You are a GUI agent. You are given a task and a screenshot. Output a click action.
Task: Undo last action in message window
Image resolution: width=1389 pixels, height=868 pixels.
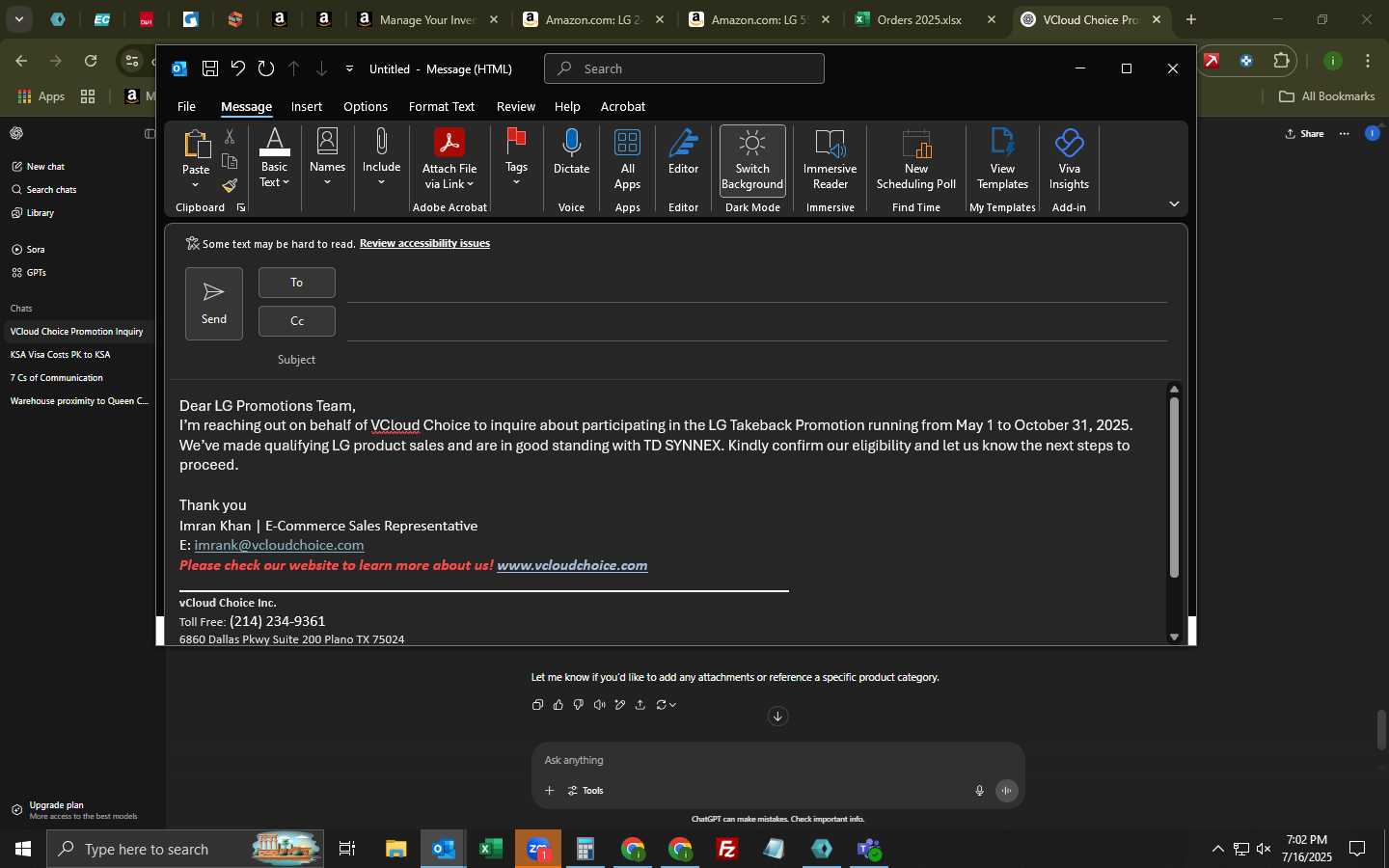coord(237,68)
